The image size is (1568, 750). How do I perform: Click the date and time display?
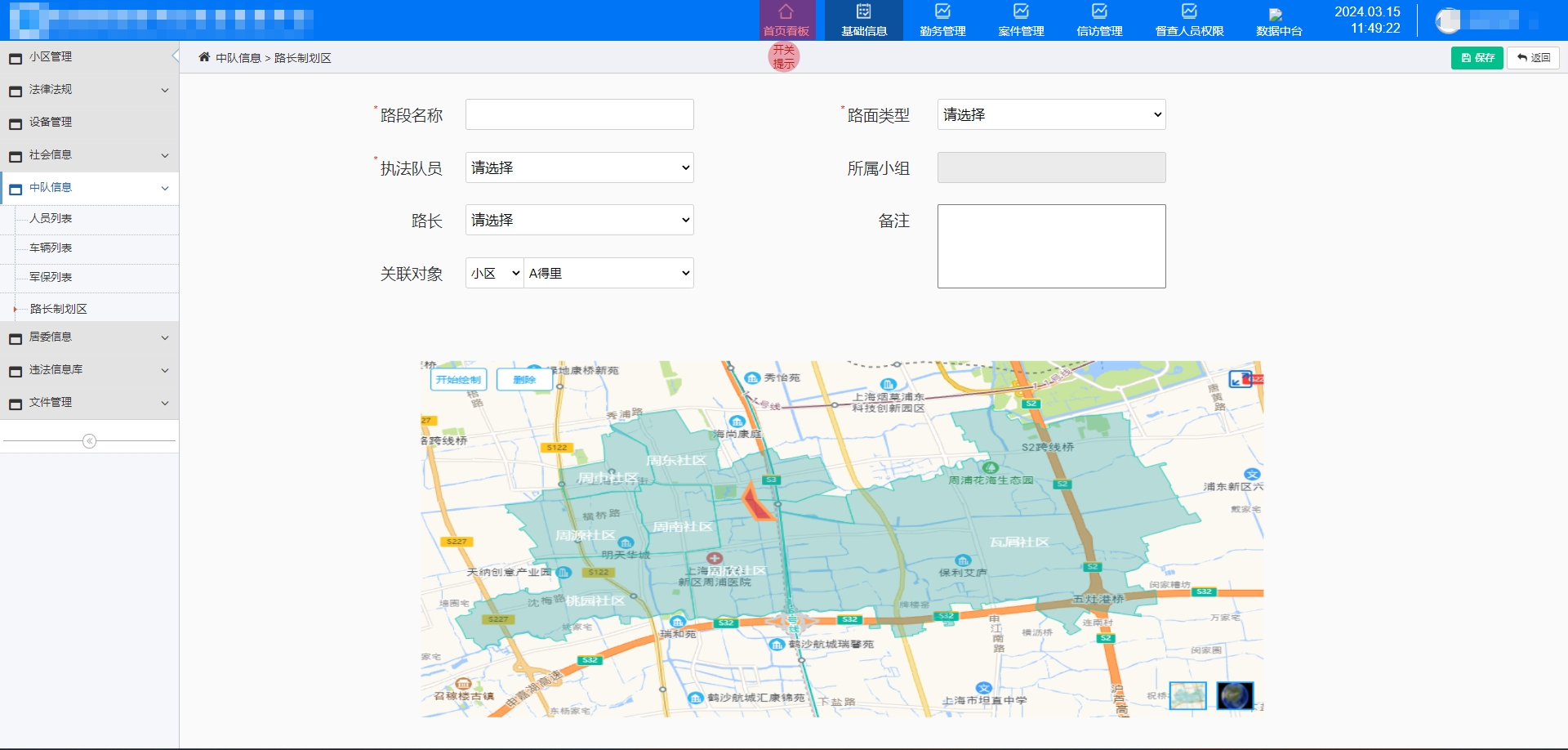coord(1368,20)
